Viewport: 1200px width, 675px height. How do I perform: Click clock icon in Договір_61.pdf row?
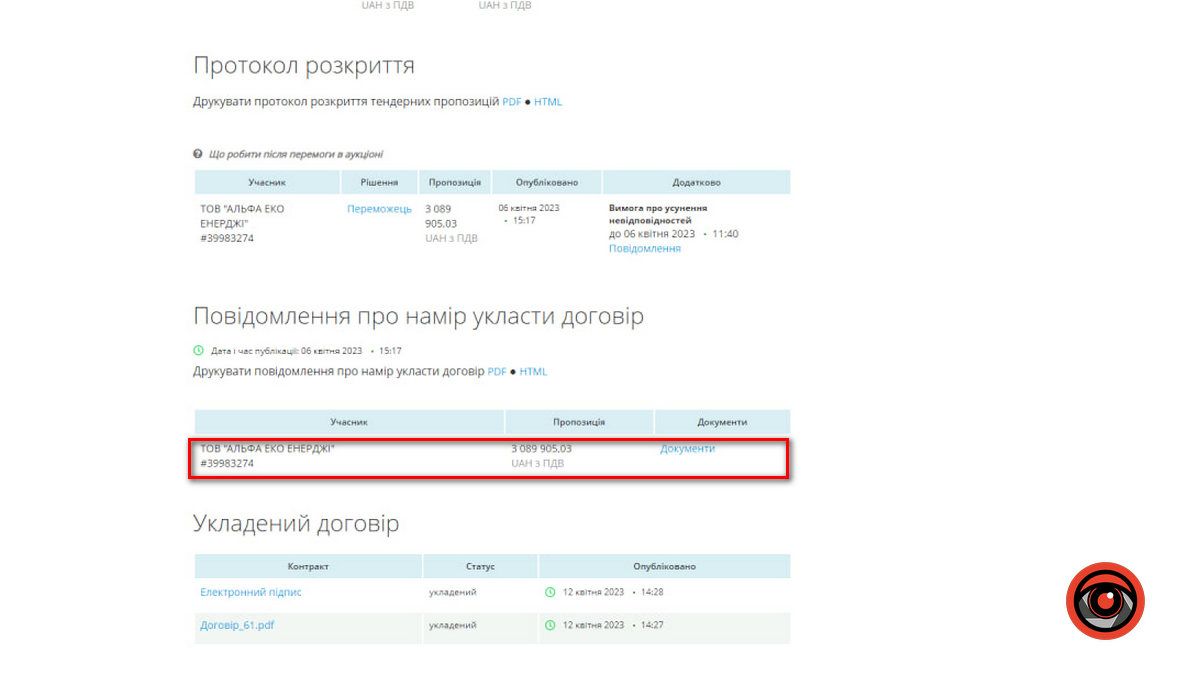click(550, 625)
